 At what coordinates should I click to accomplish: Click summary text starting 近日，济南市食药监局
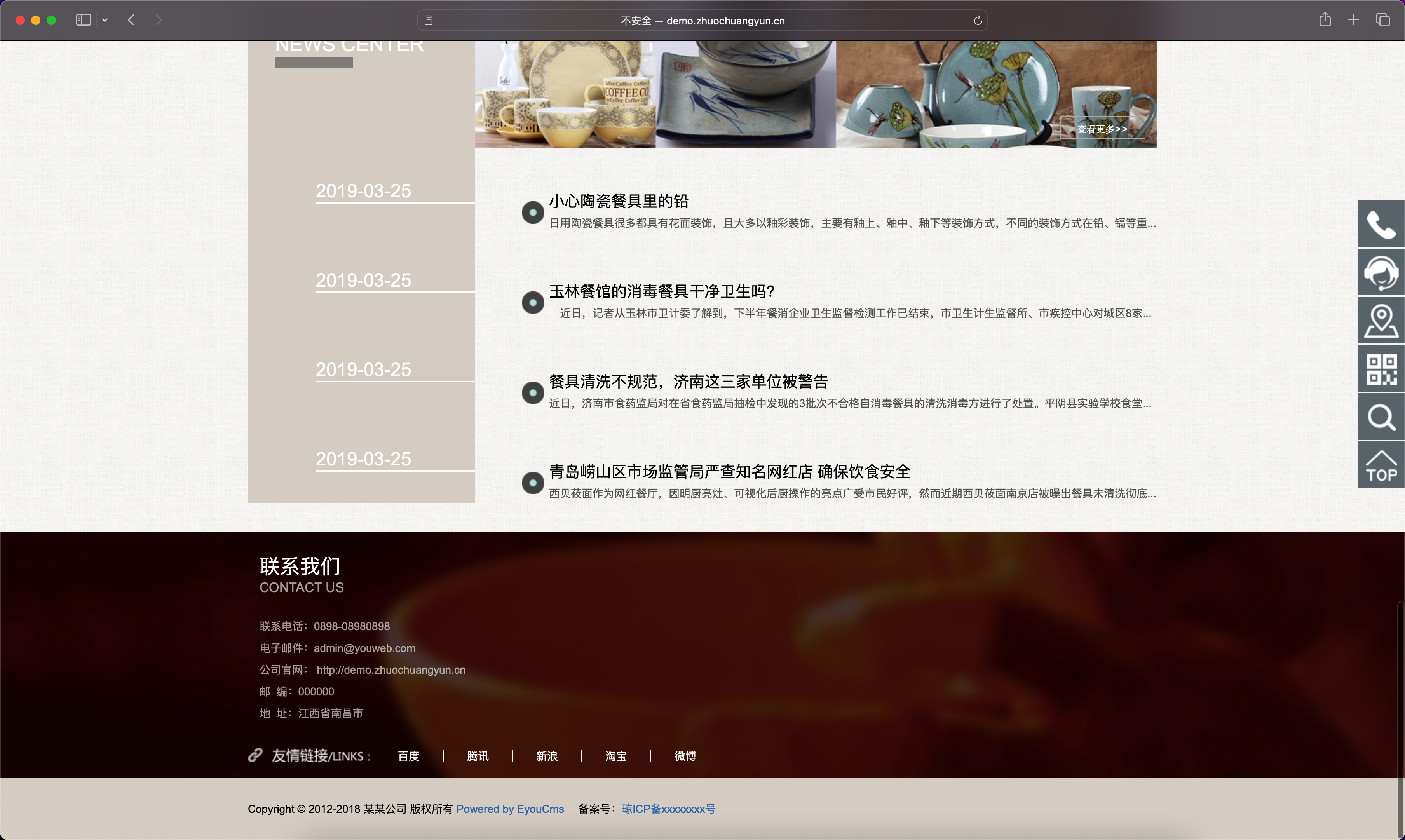point(850,403)
